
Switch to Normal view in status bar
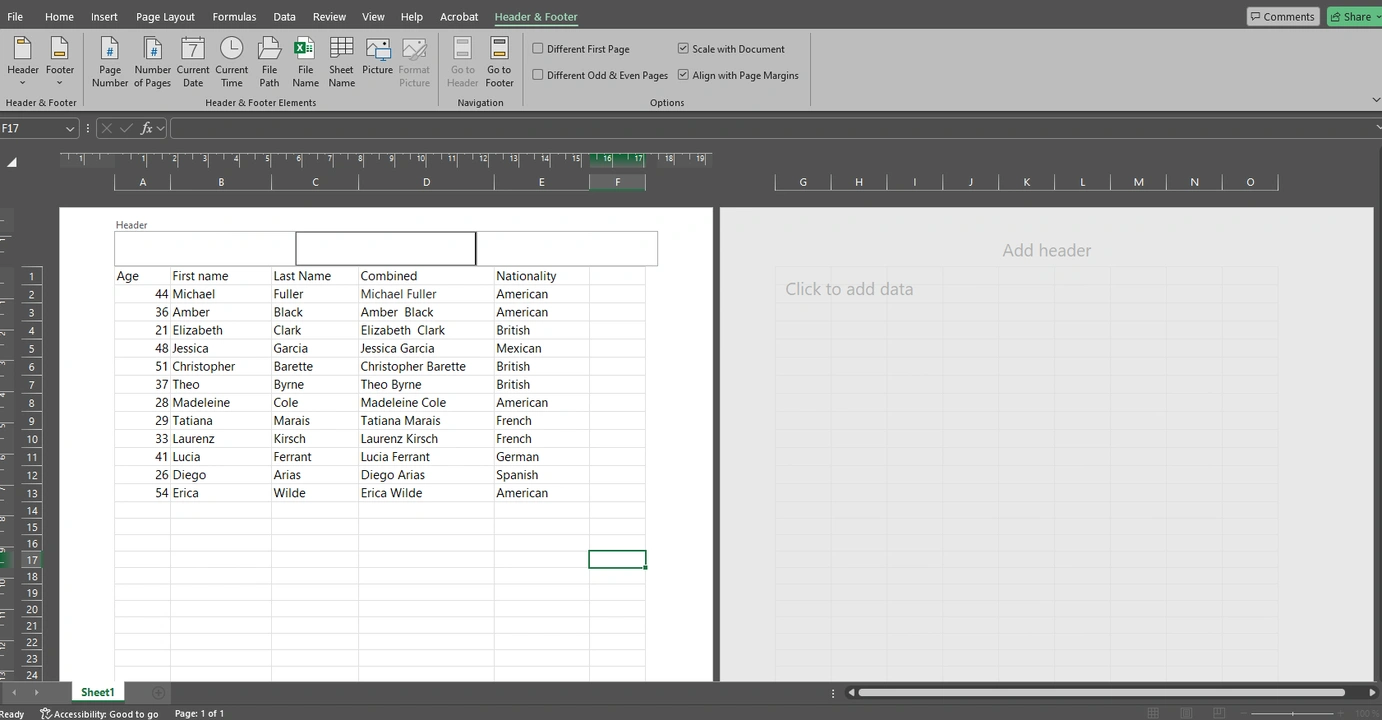click(1153, 713)
